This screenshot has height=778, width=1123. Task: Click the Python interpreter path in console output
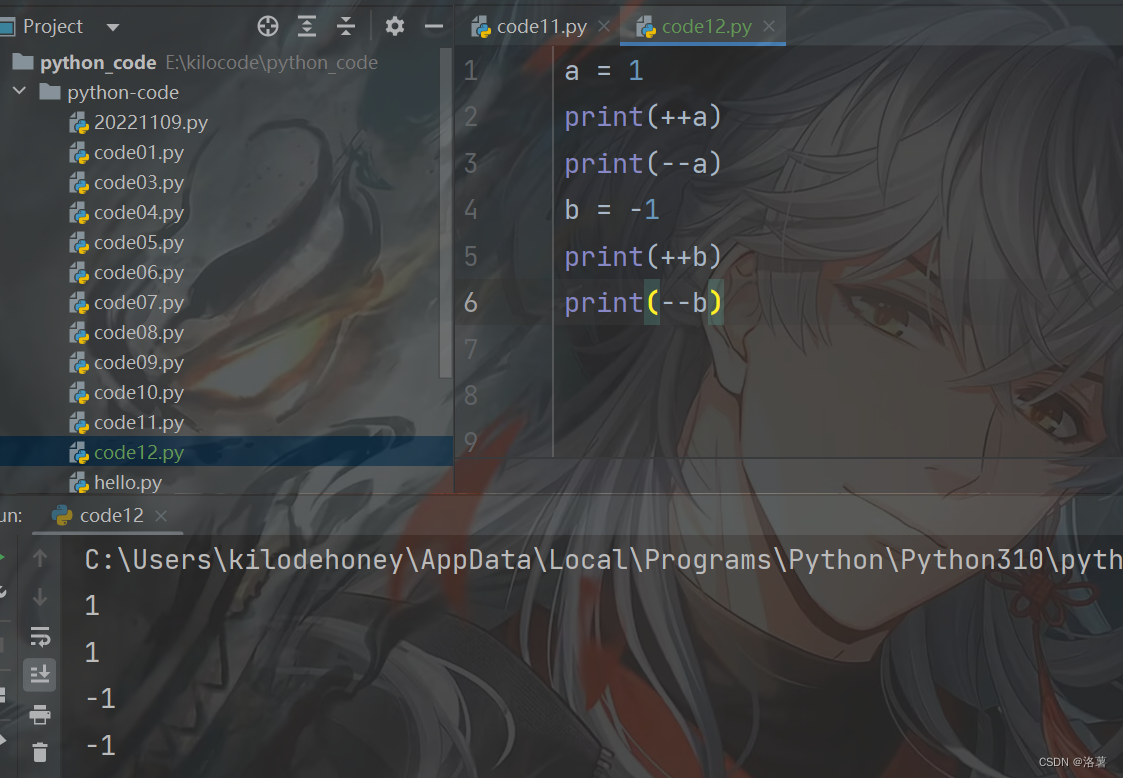click(x=603, y=560)
